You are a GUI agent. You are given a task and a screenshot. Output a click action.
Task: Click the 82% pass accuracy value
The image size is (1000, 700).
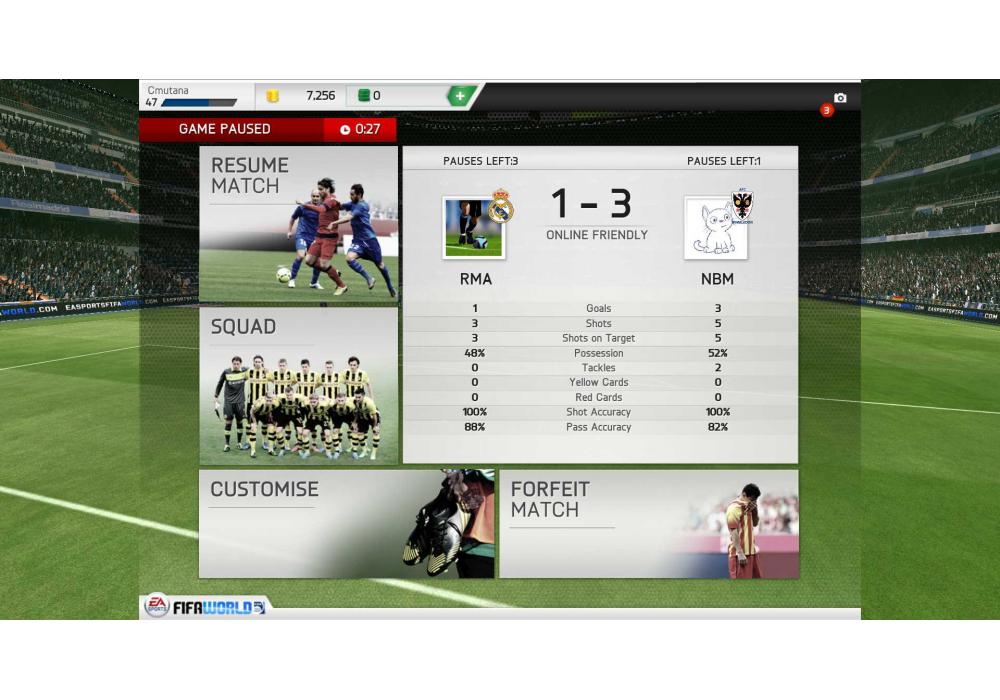717,427
